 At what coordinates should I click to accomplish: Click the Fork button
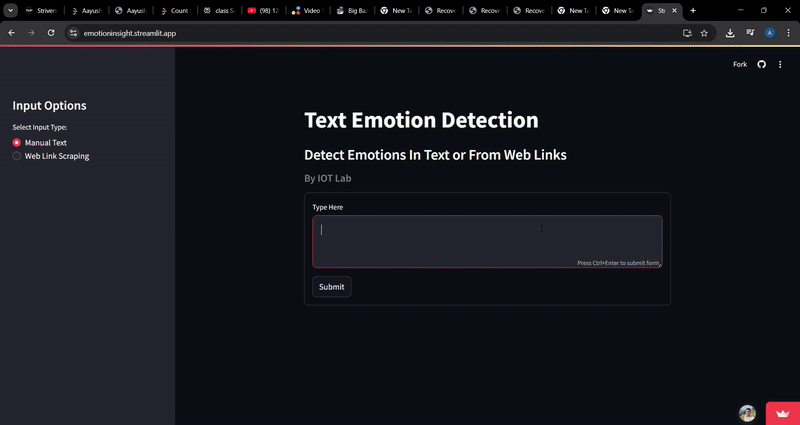coord(740,64)
